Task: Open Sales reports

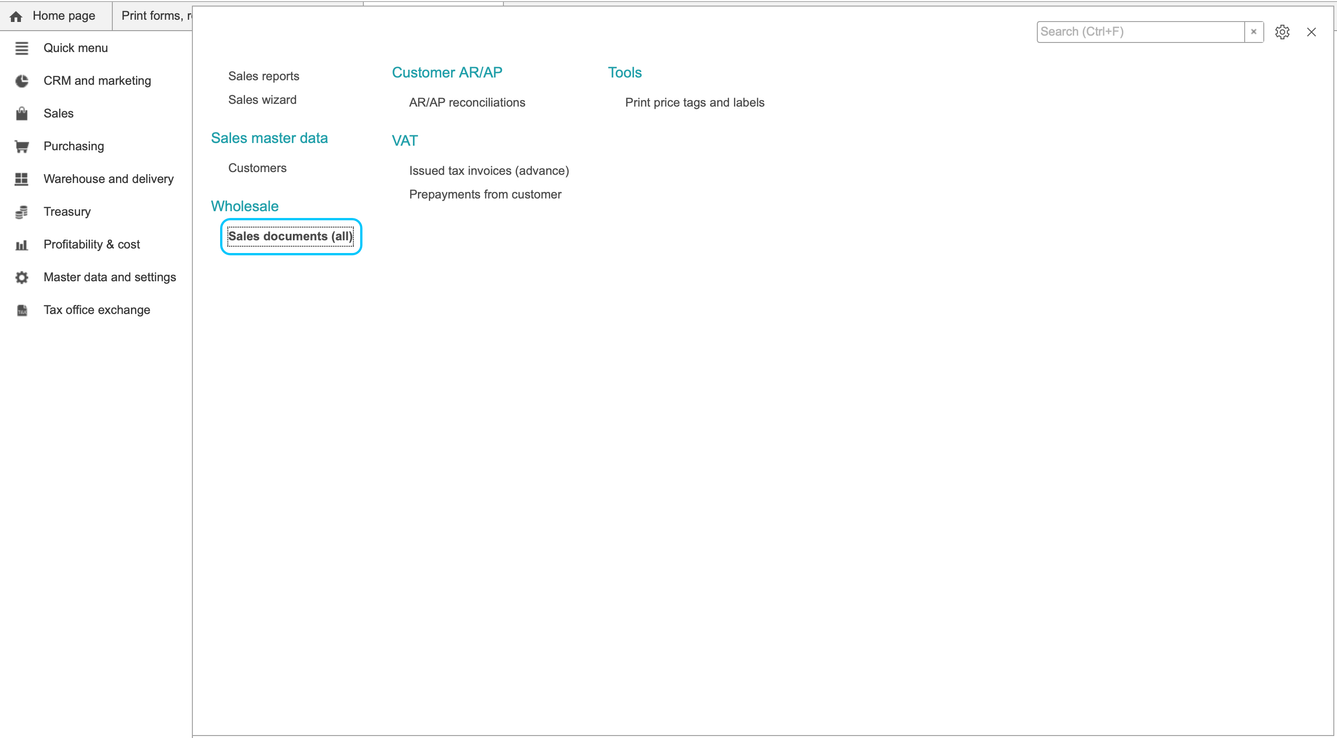Action: [x=264, y=76]
